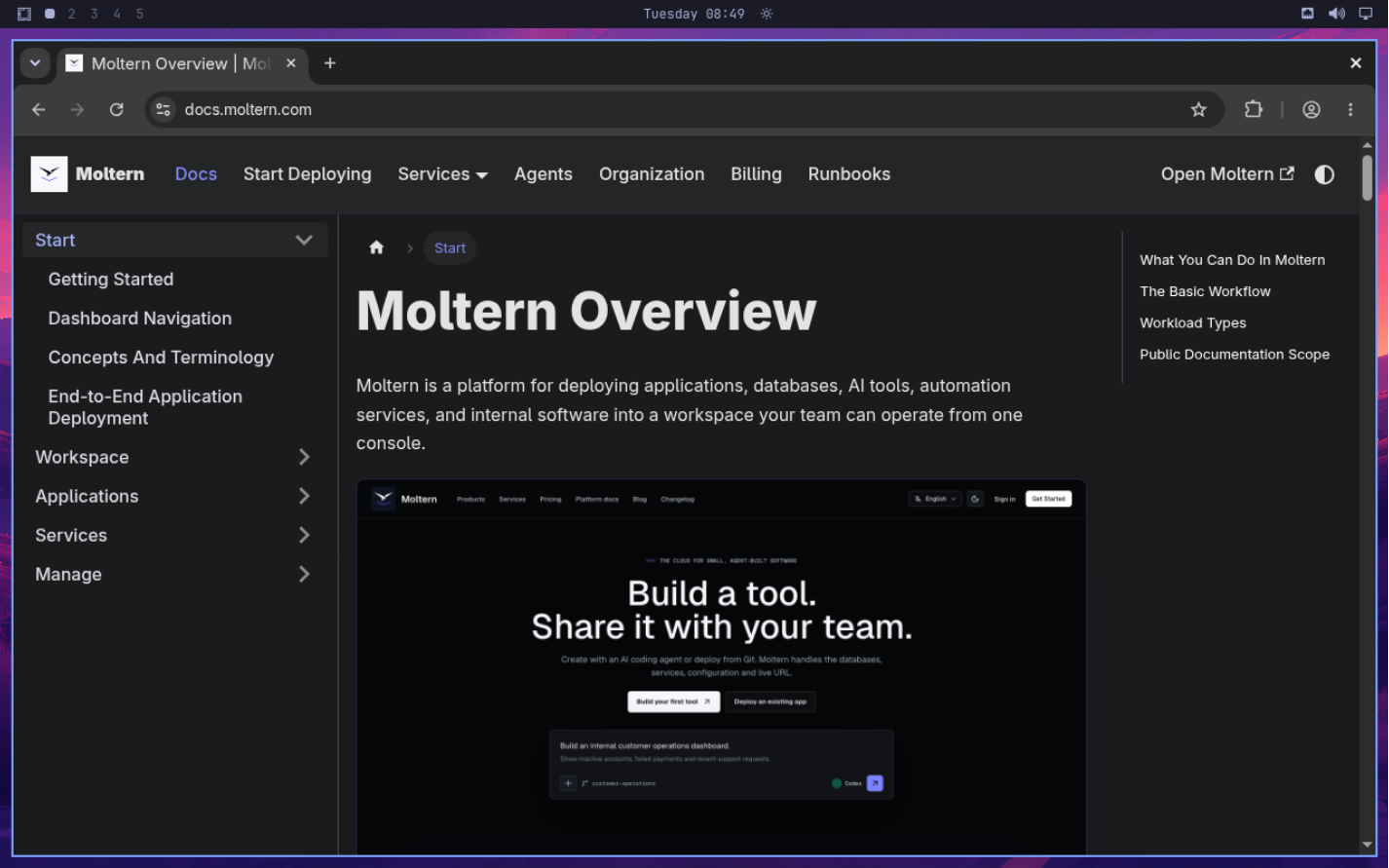
Task: Jump to What You Can Do In Moltern
Action: (1232, 260)
